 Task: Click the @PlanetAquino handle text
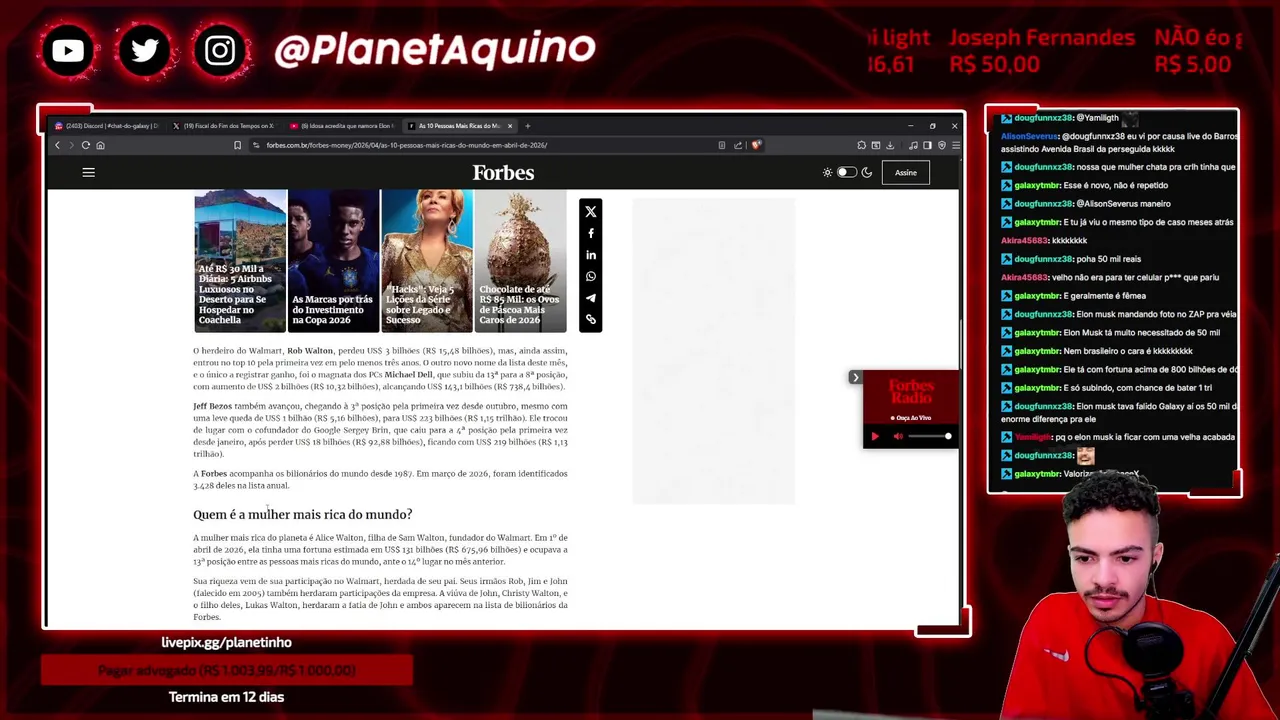click(434, 49)
